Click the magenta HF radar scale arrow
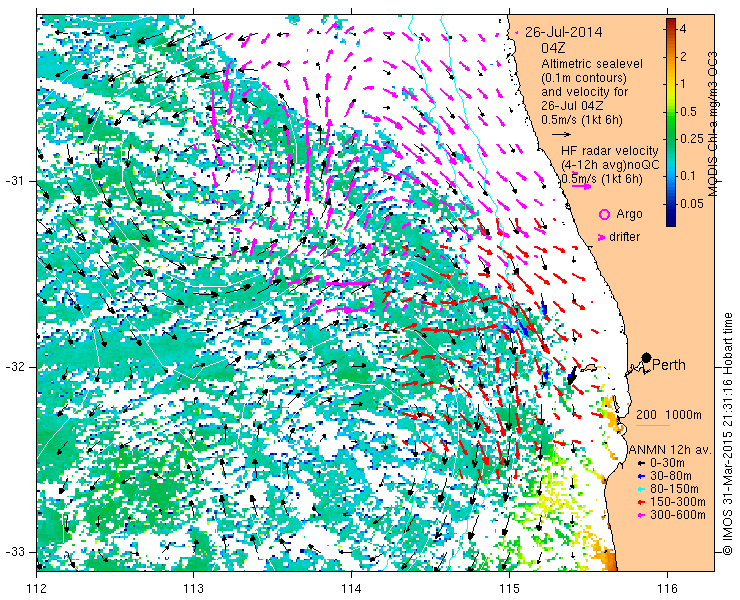Viewport: 740px width, 600px height. point(581,186)
